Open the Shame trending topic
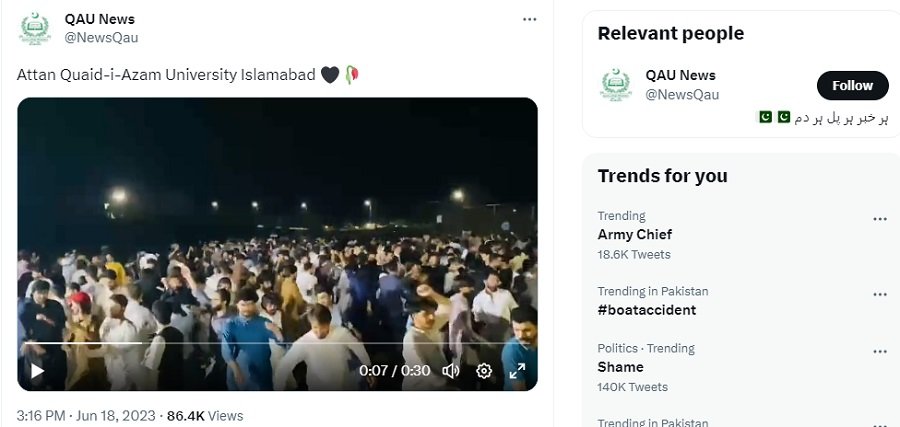This screenshot has width=900, height=427. pos(621,367)
